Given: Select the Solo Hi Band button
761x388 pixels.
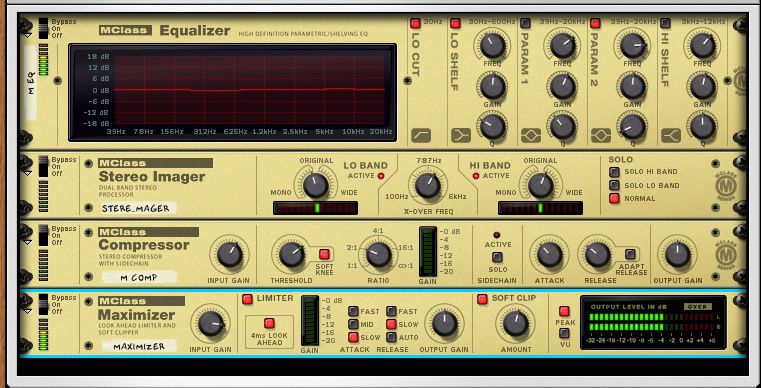Looking at the screenshot, I should click(614, 171).
